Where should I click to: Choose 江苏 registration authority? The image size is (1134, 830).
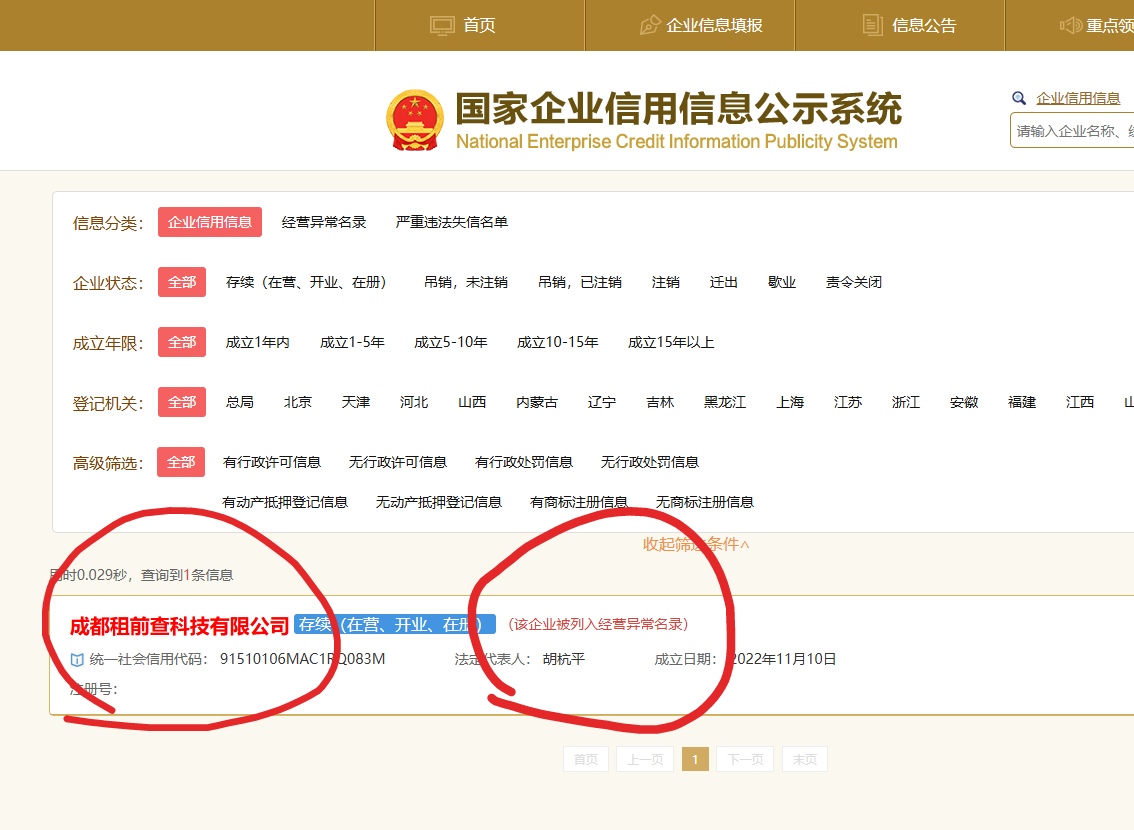point(848,402)
